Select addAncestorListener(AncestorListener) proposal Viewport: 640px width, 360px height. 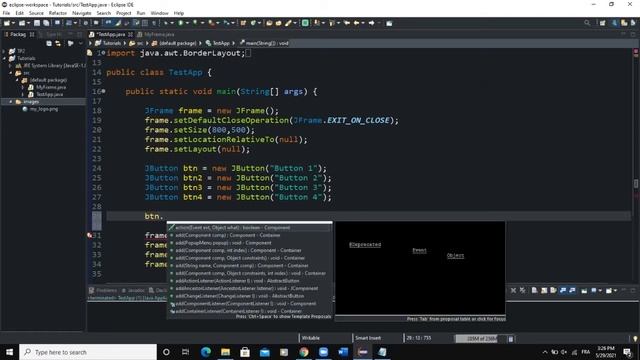(249, 289)
